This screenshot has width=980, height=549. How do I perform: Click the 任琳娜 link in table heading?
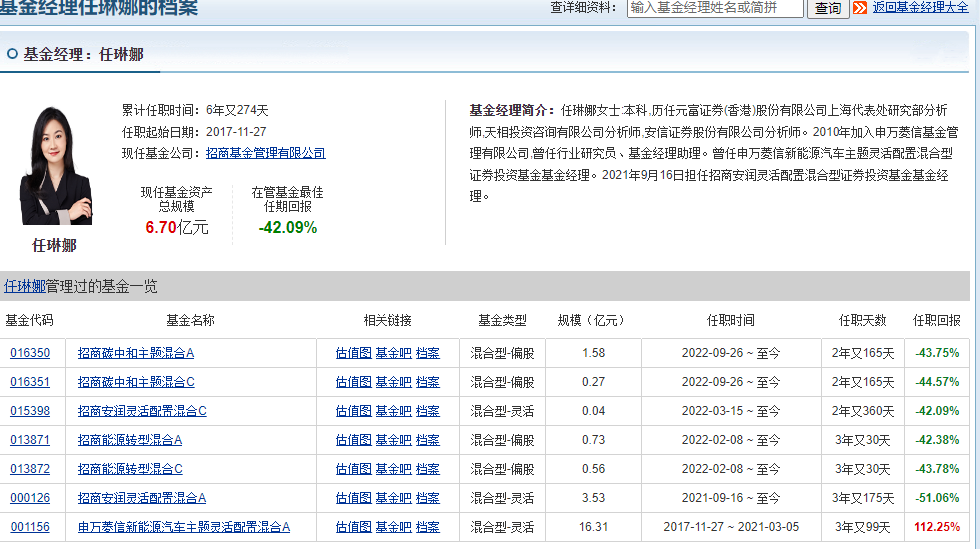[x=24, y=286]
